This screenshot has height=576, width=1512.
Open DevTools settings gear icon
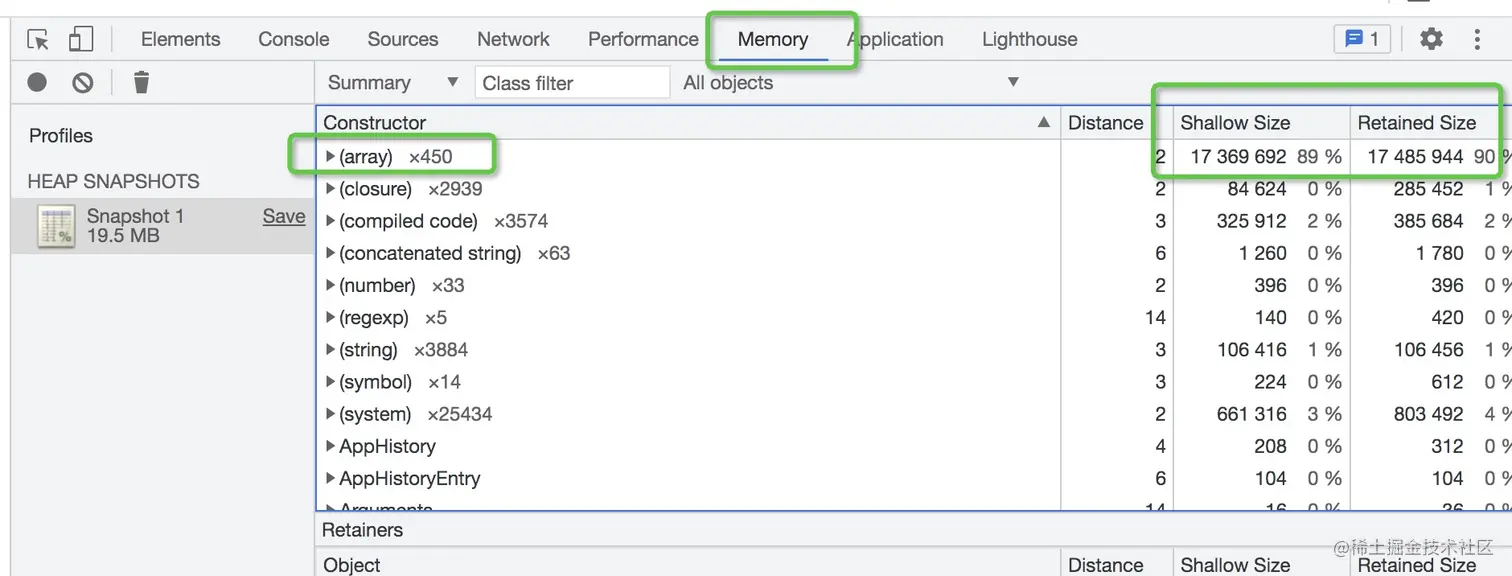tap(1431, 39)
